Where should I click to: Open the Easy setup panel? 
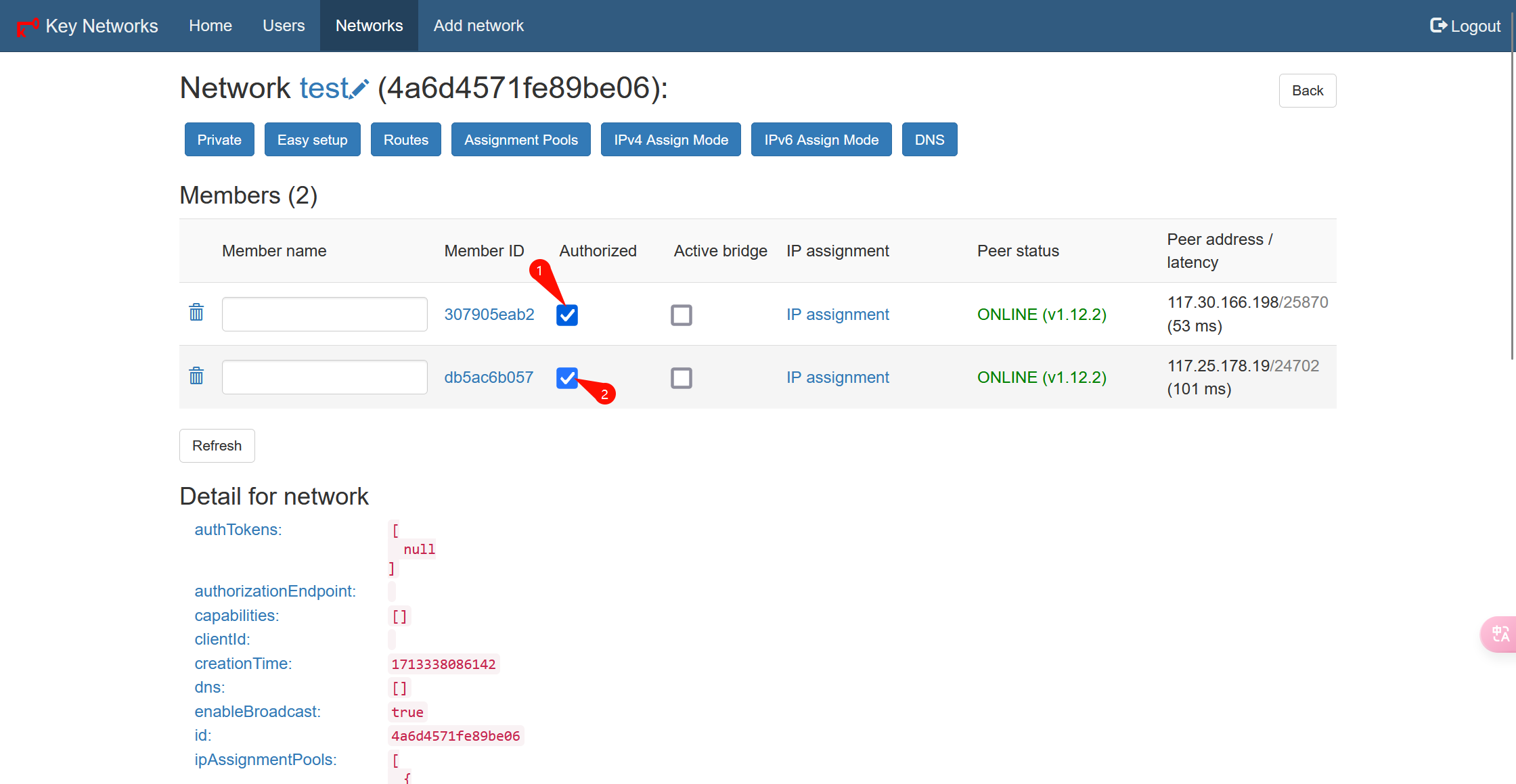point(312,140)
